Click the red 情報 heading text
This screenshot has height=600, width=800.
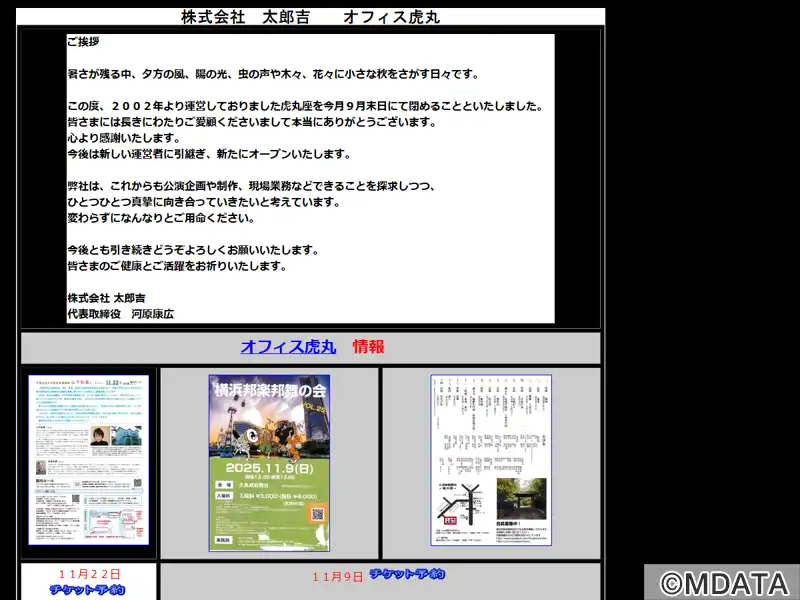(368, 347)
